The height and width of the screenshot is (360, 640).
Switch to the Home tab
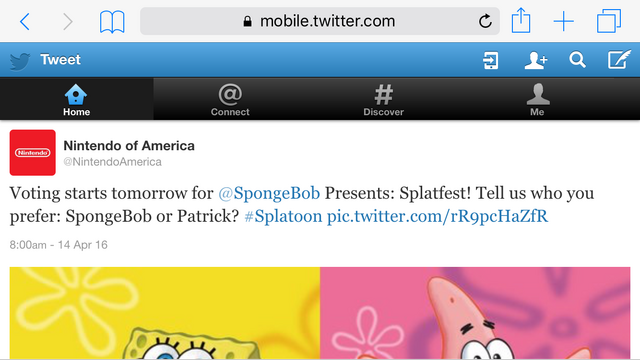pyautogui.click(x=76, y=99)
